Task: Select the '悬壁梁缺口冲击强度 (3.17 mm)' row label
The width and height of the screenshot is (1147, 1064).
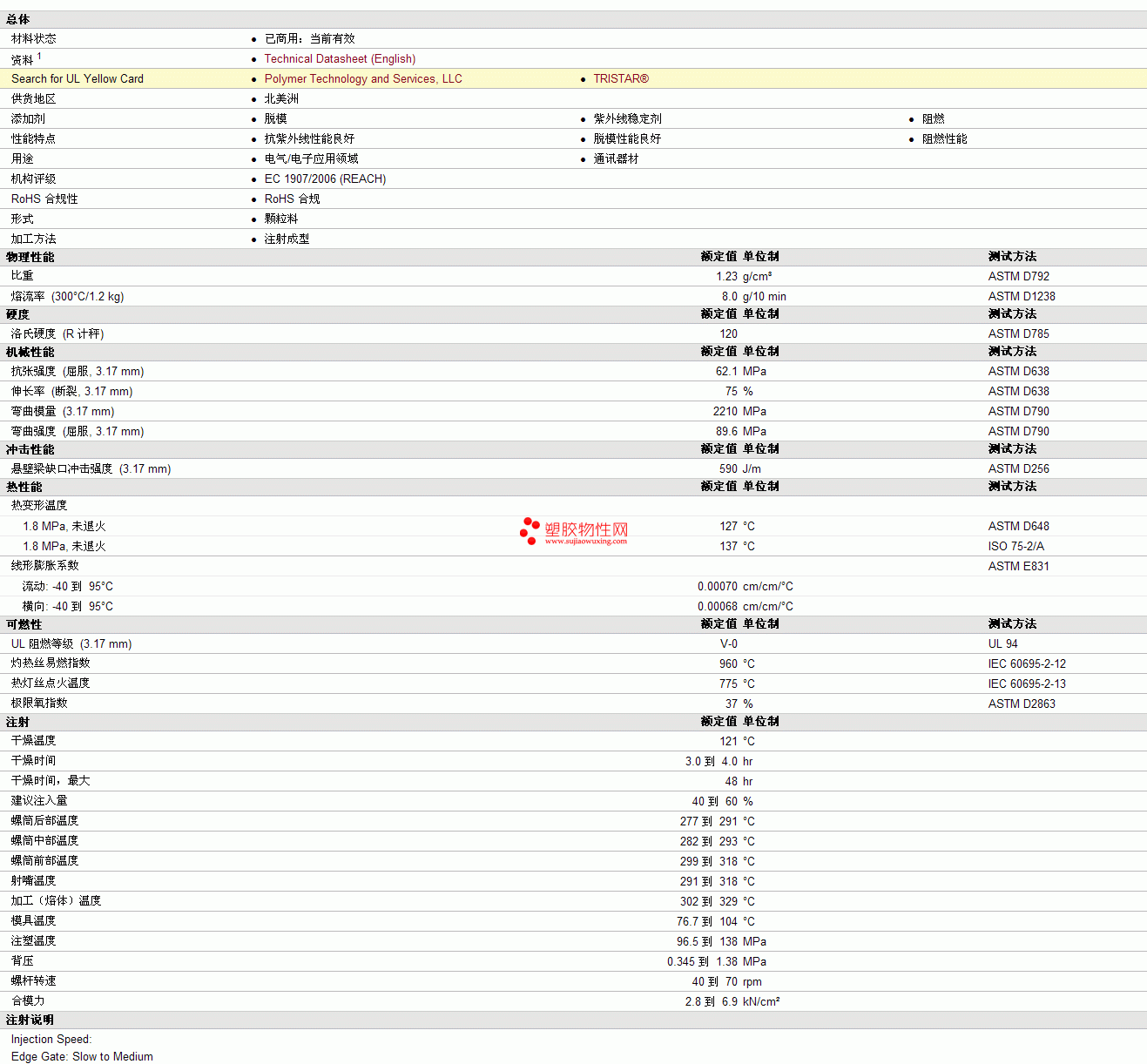Action: click(x=91, y=468)
